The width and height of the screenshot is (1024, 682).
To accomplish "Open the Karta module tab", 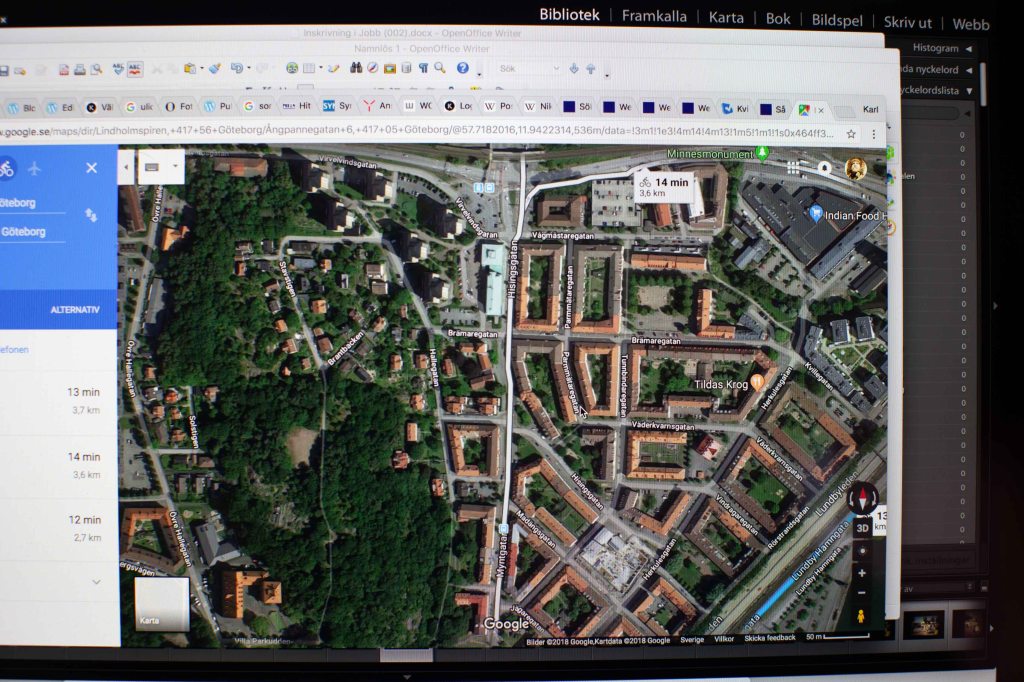I will coord(726,17).
